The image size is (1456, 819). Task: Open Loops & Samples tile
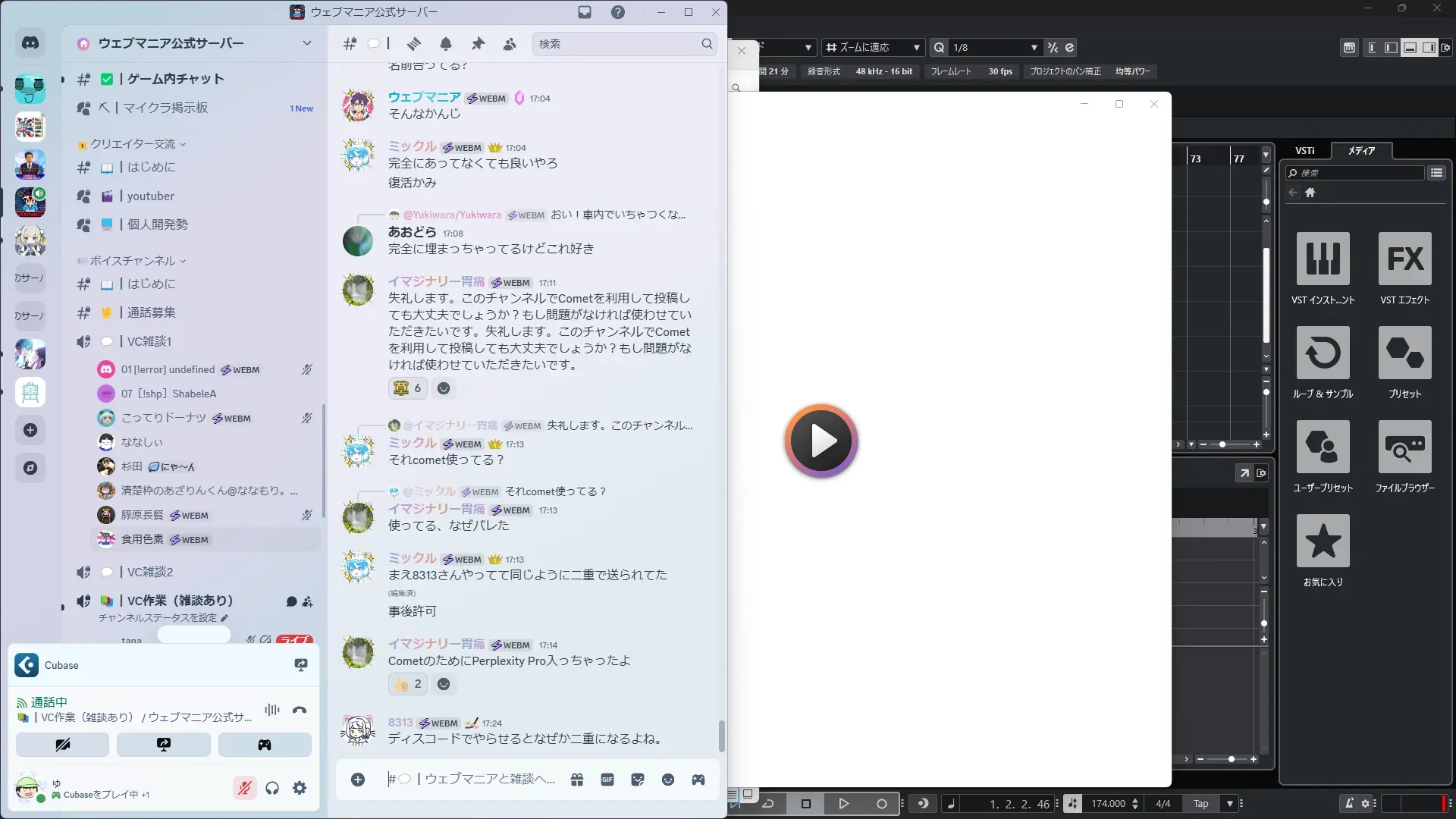(1323, 353)
